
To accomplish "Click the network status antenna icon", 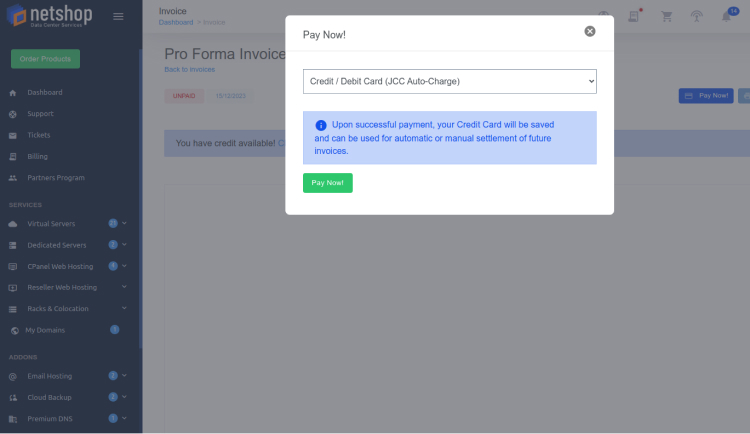I will [696, 16].
